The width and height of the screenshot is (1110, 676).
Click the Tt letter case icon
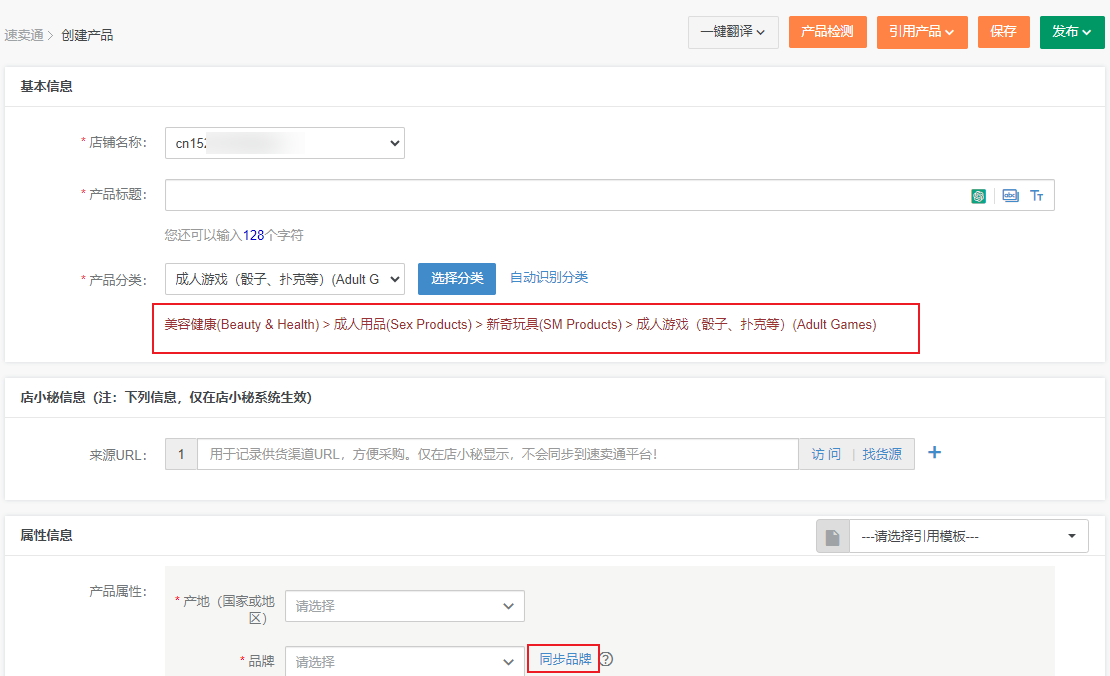pyautogui.click(x=1037, y=196)
